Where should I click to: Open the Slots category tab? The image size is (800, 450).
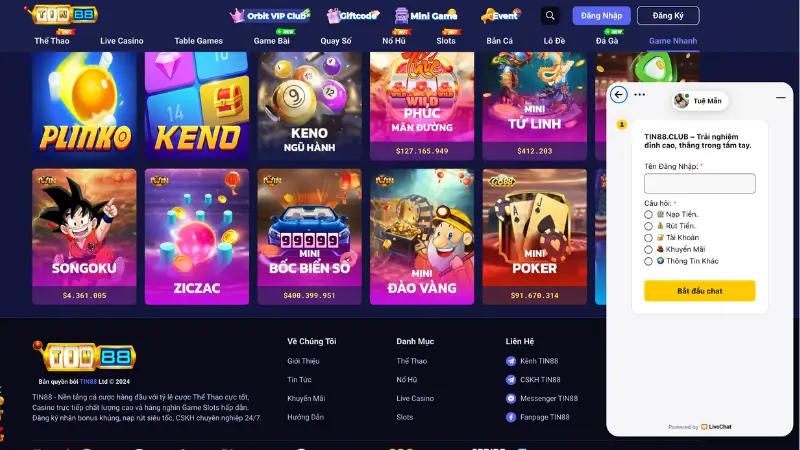[446, 41]
